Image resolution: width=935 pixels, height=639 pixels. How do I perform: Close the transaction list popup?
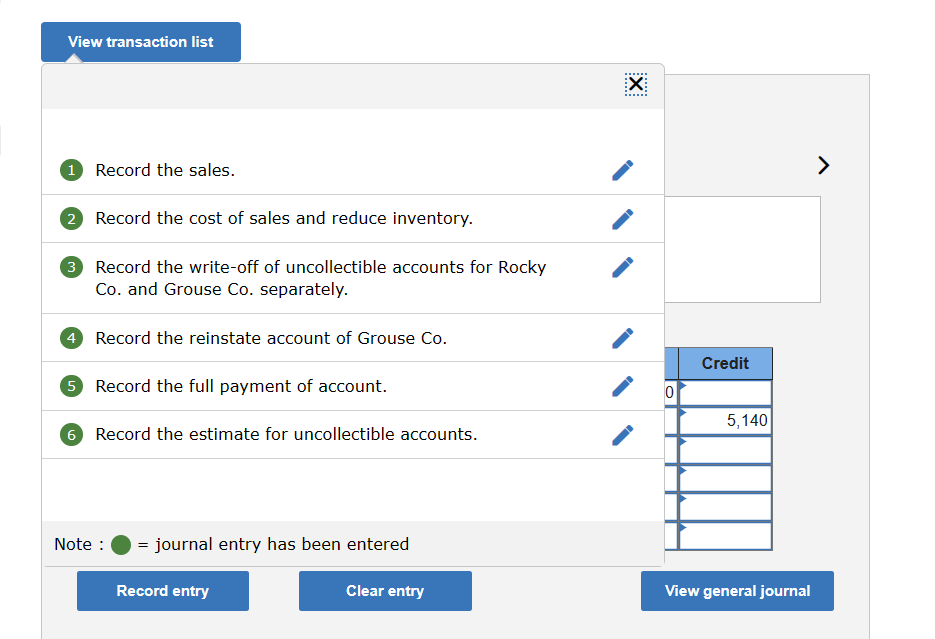tap(636, 85)
